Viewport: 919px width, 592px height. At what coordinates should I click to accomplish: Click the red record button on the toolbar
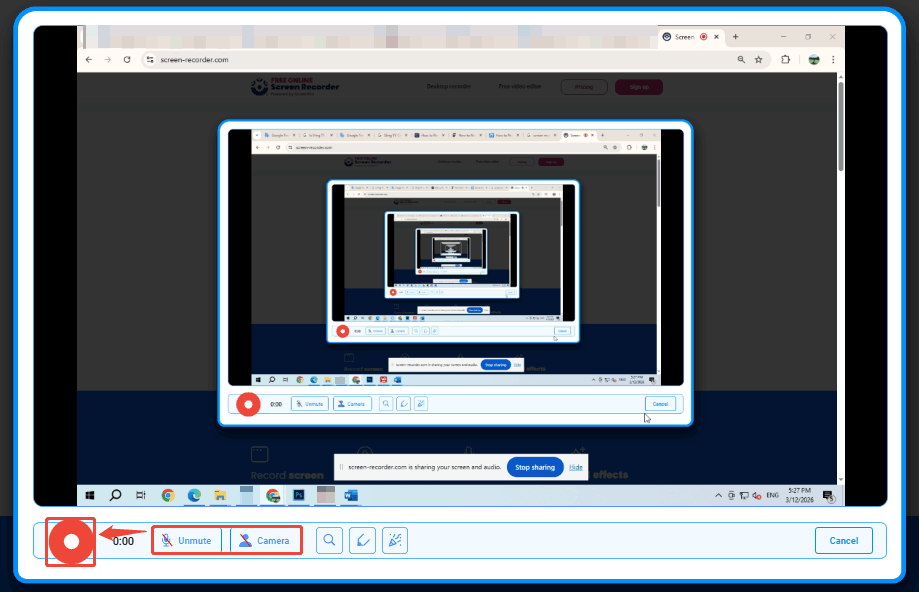point(69,540)
